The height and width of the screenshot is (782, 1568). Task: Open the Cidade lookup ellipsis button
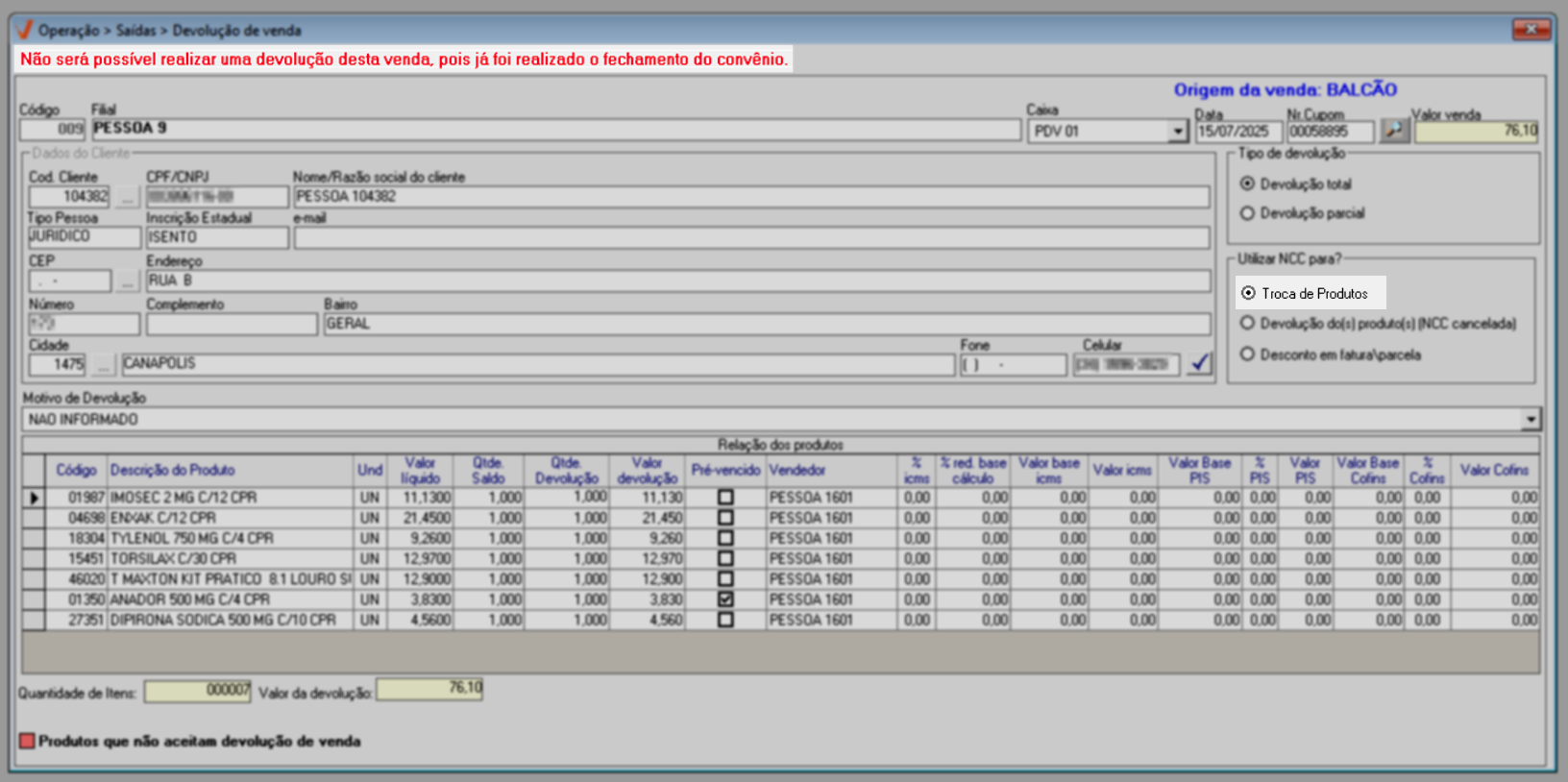(103, 365)
